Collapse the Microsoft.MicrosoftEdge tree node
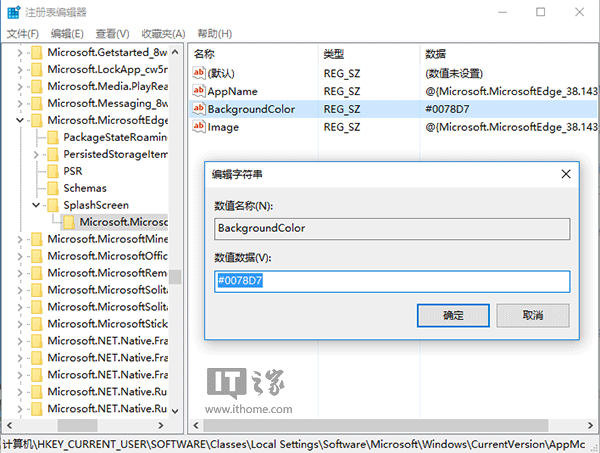 (20, 120)
